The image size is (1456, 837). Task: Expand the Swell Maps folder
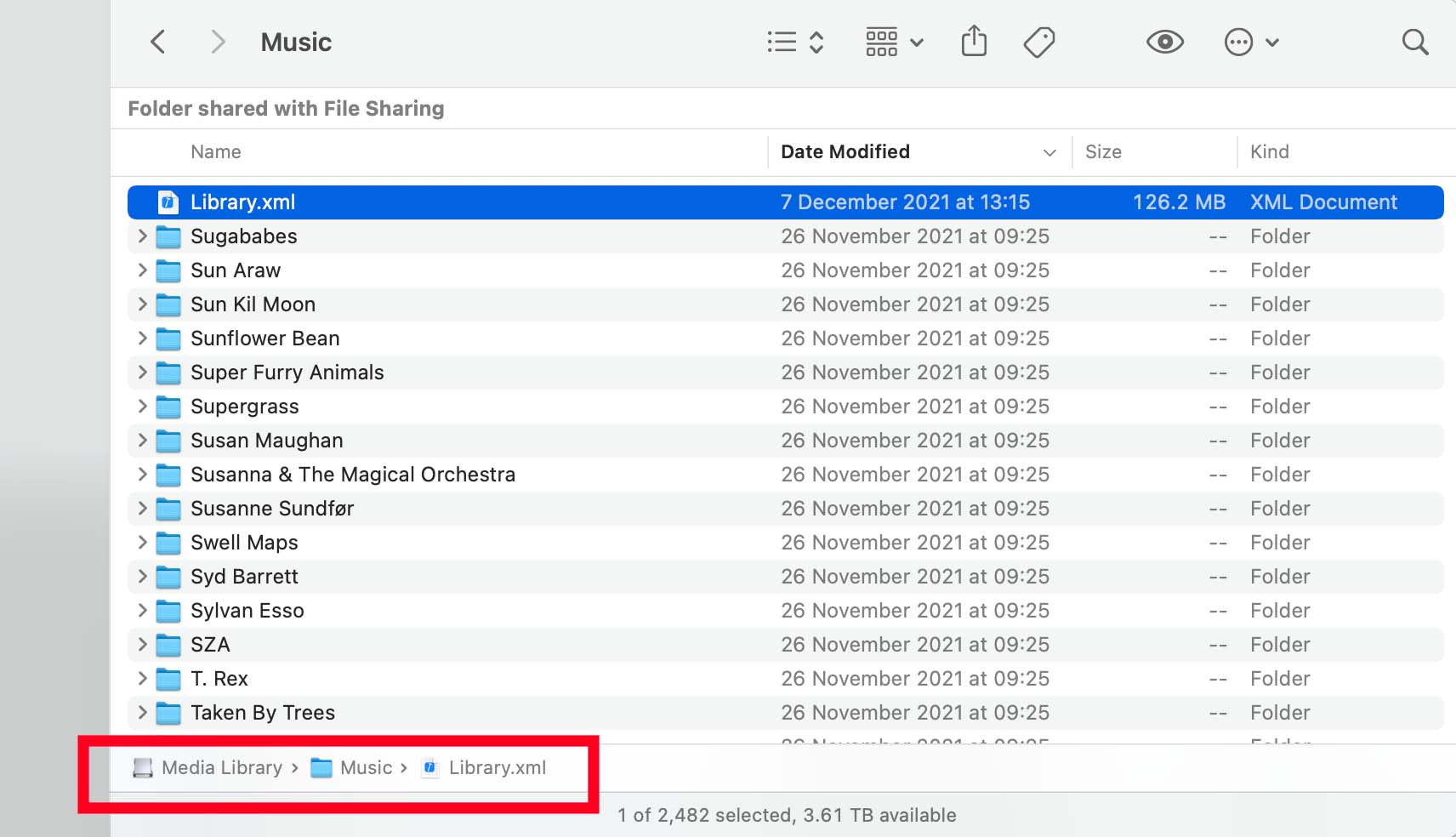point(142,542)
